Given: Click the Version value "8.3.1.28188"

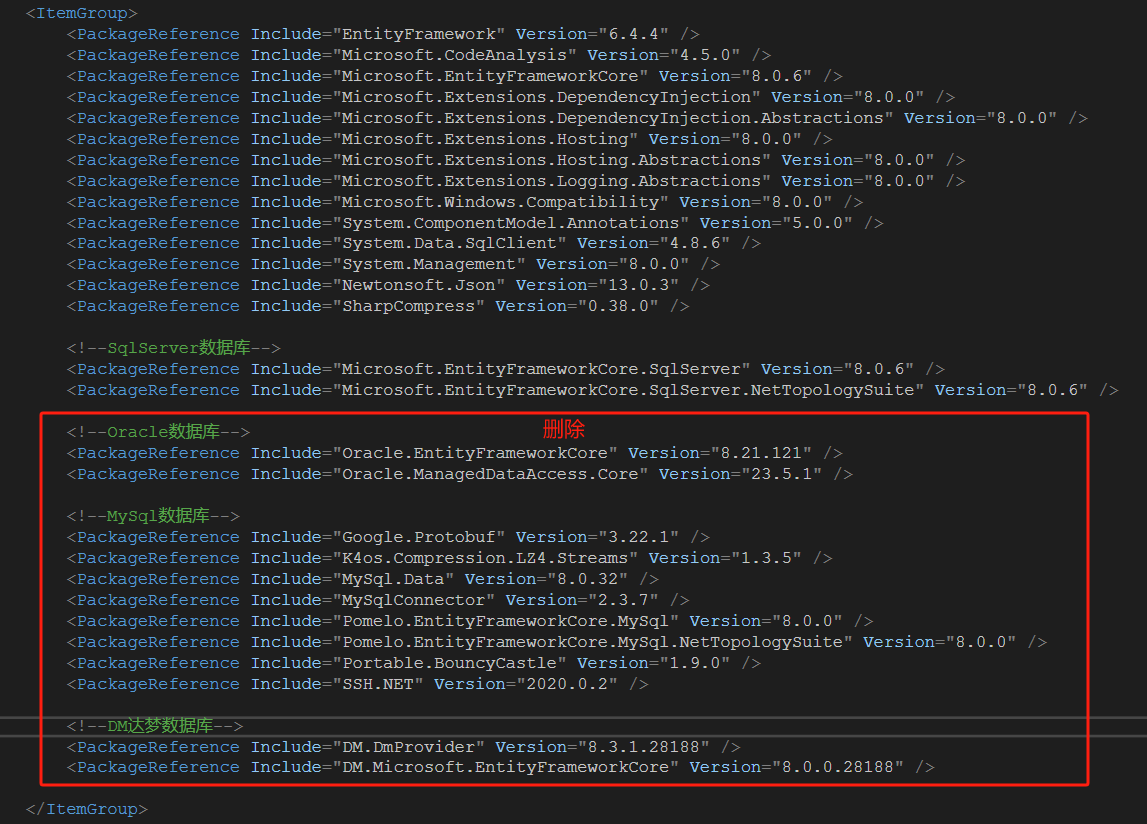Looking at the screenshot, I should pos(644,748).
